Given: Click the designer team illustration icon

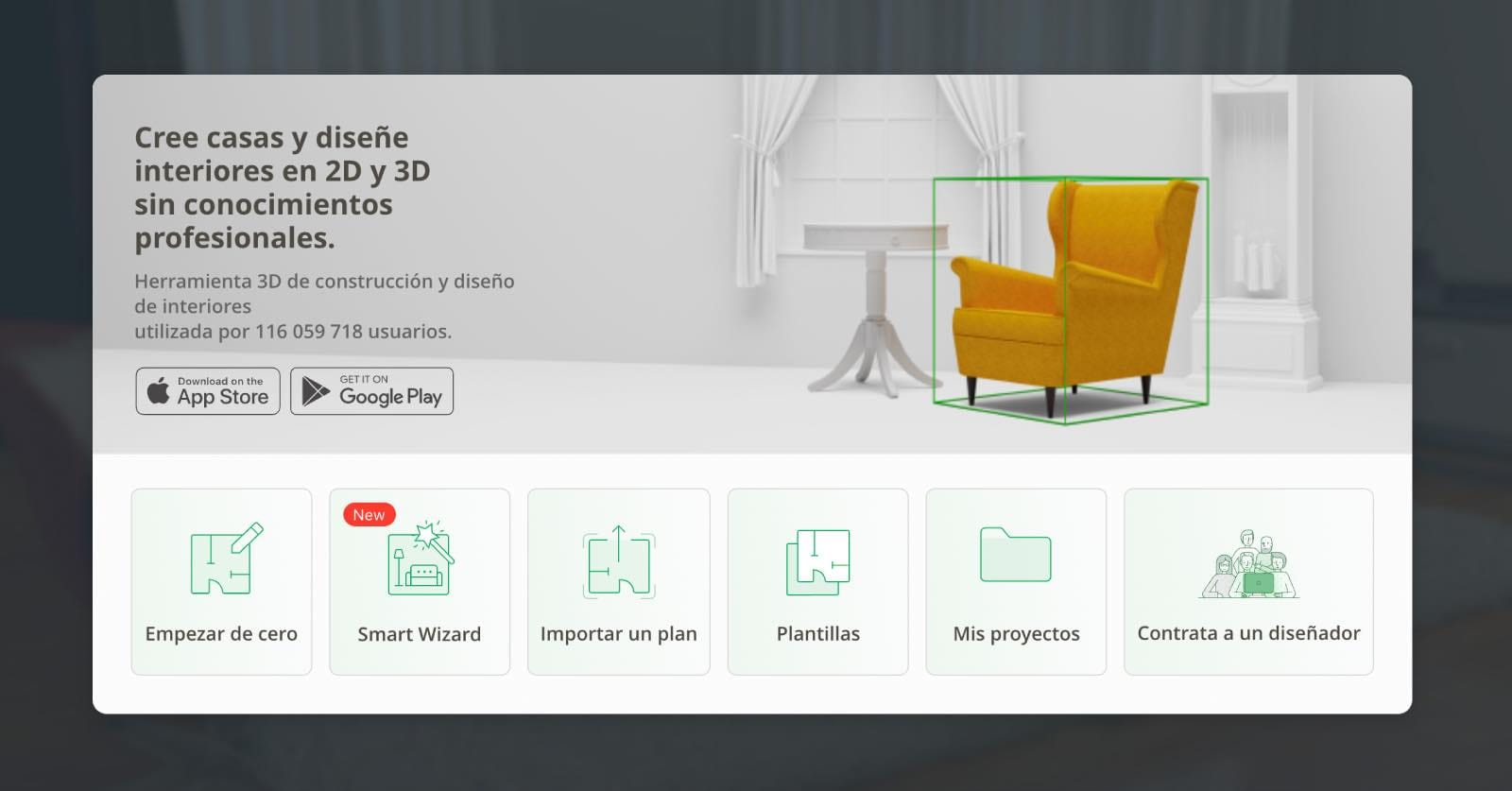Looking at the screenshot, I should tap(1248, 564).
